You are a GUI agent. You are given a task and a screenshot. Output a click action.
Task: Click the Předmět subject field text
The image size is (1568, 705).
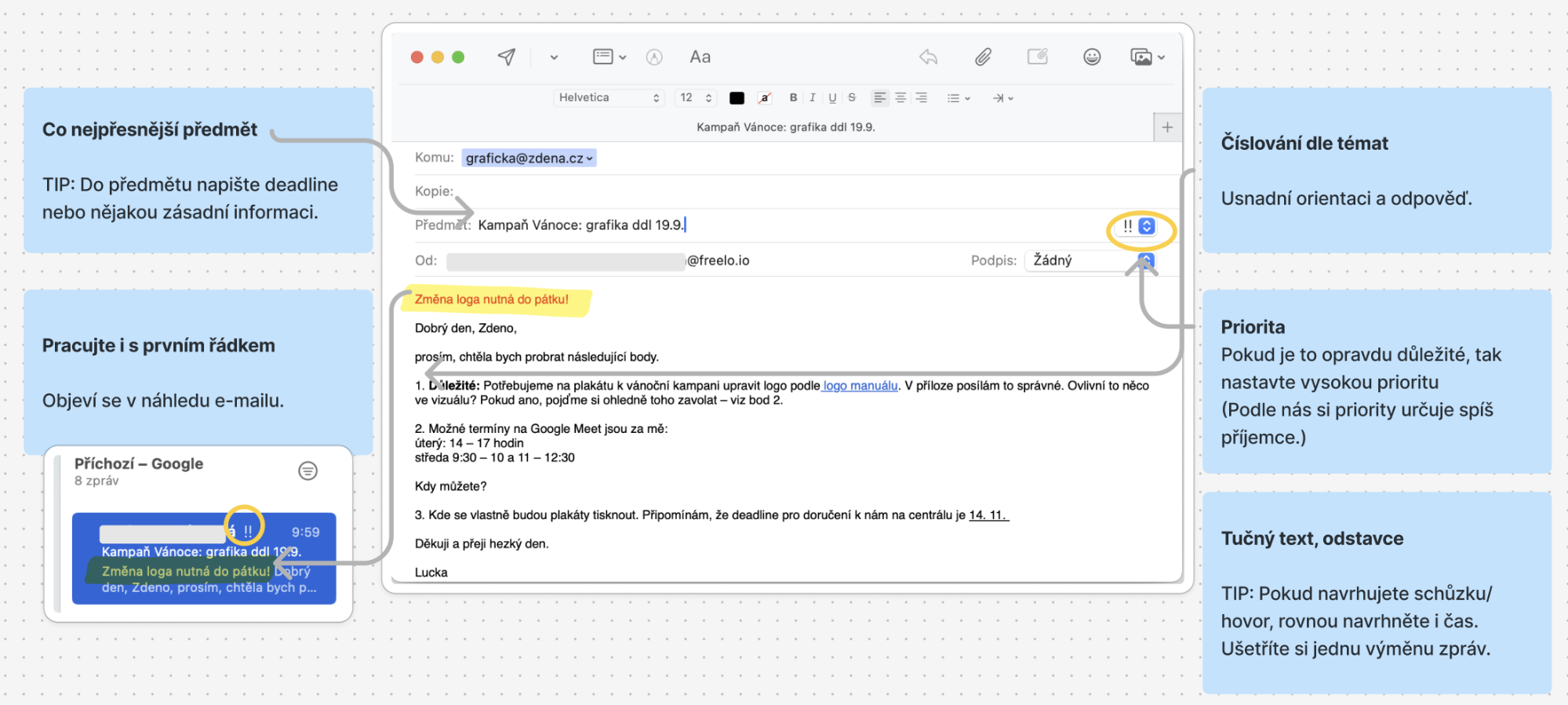pyautogui.click(x=581, y=225)
